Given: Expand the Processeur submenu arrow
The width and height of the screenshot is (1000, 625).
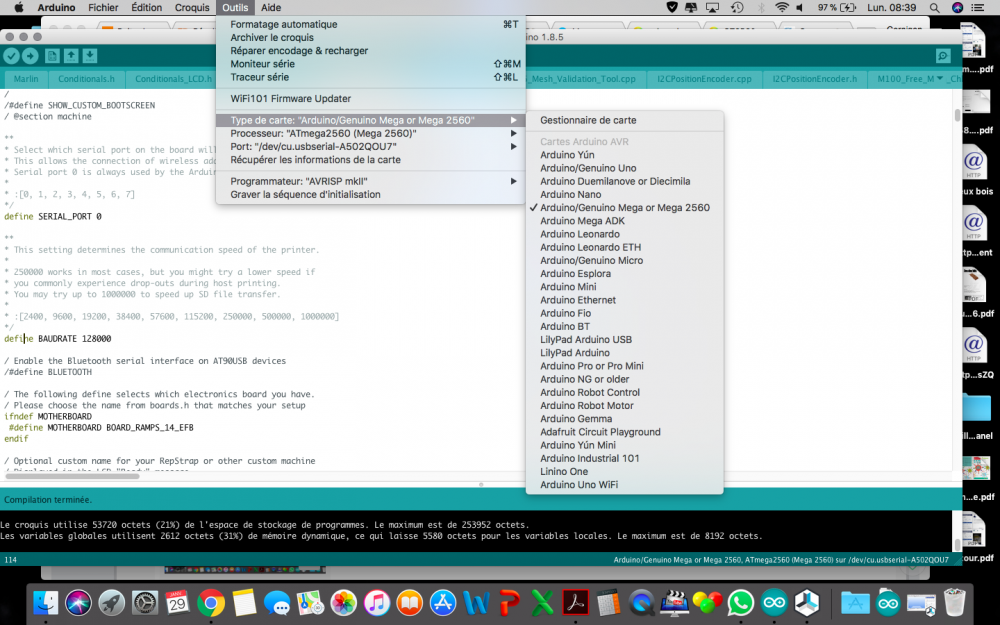Looking at the screenshot, I should click(x=513, y=133).
